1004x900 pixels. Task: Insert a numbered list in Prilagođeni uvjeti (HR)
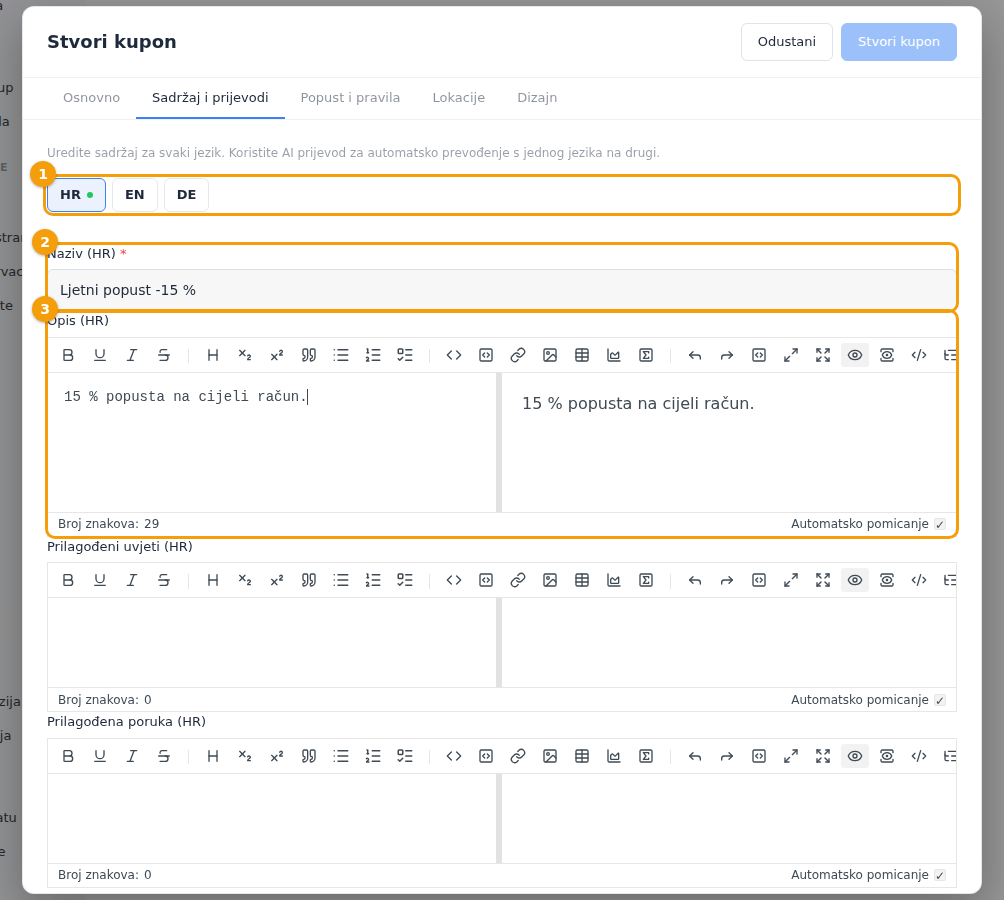pyautogui.click(x=373, y=580)
